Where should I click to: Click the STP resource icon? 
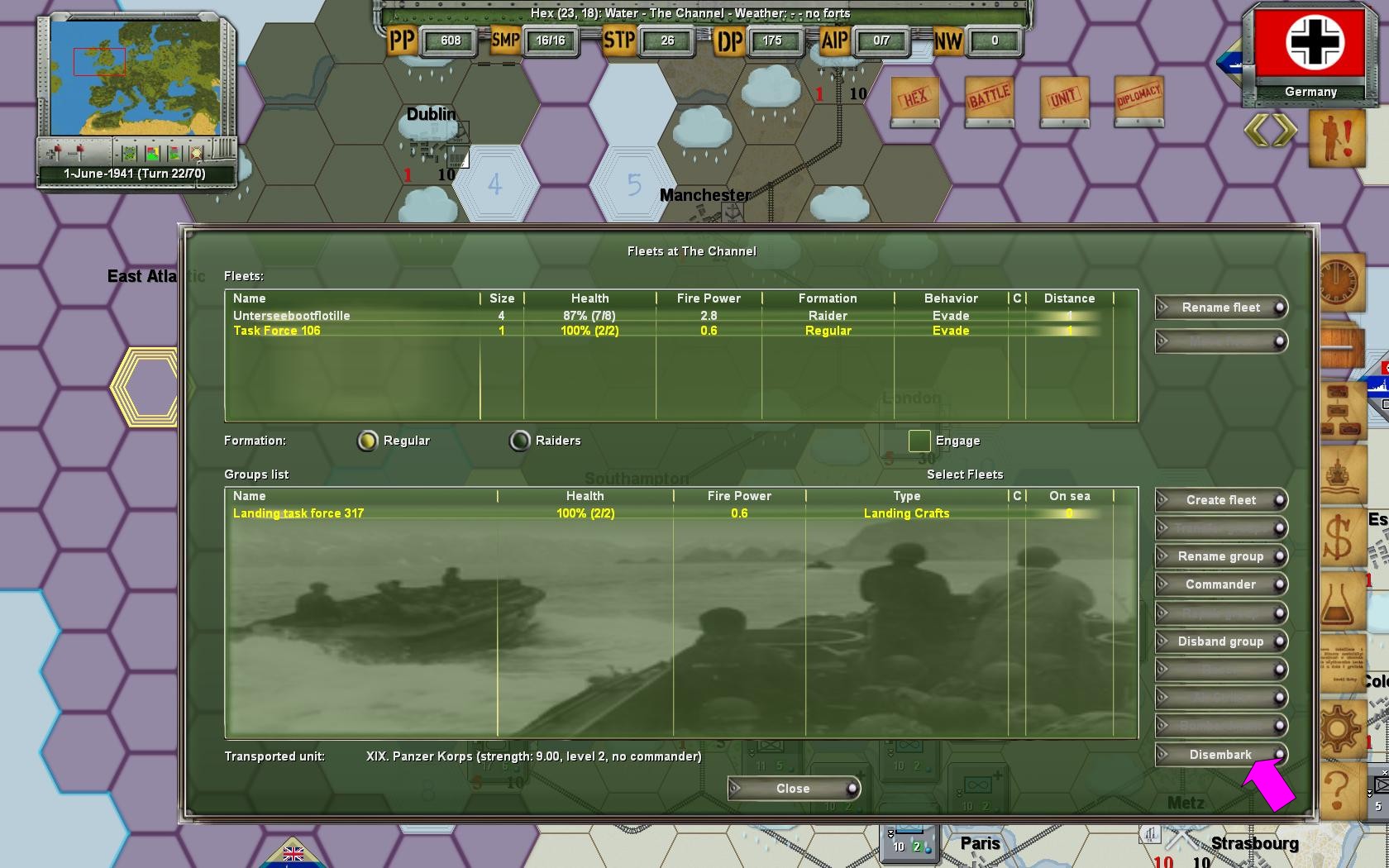[x=618, y=41]
